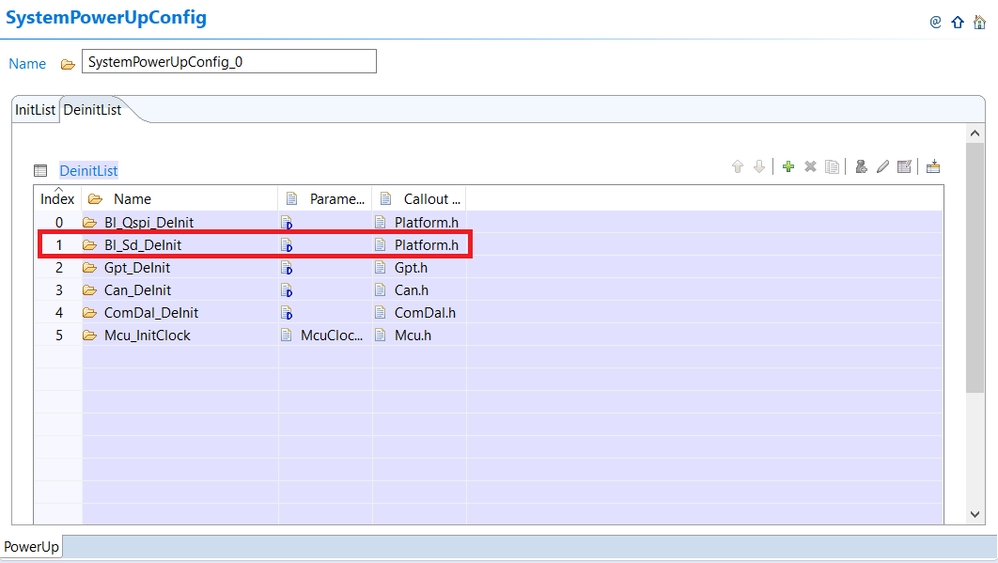Click the Name column header
The image size is (998, 563).
click(180, 198)
